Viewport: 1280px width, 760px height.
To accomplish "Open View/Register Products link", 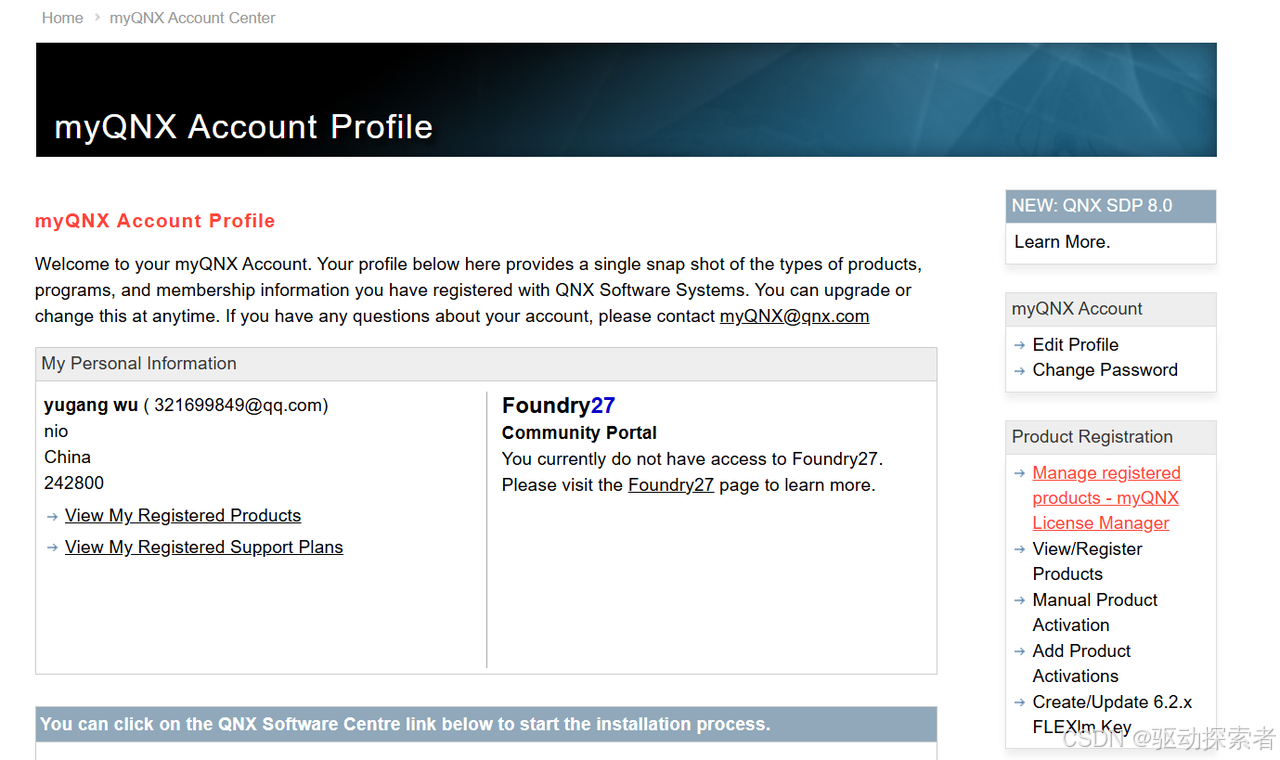I will (x=1087, y=561).
